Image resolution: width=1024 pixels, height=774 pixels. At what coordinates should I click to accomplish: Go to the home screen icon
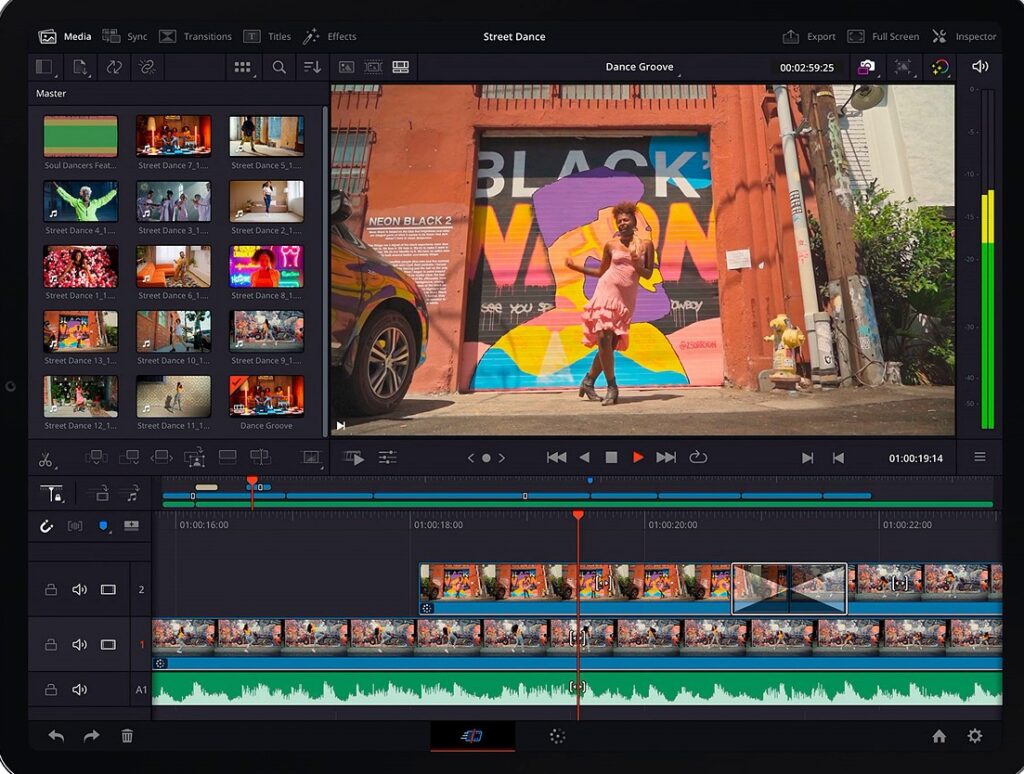939,736
